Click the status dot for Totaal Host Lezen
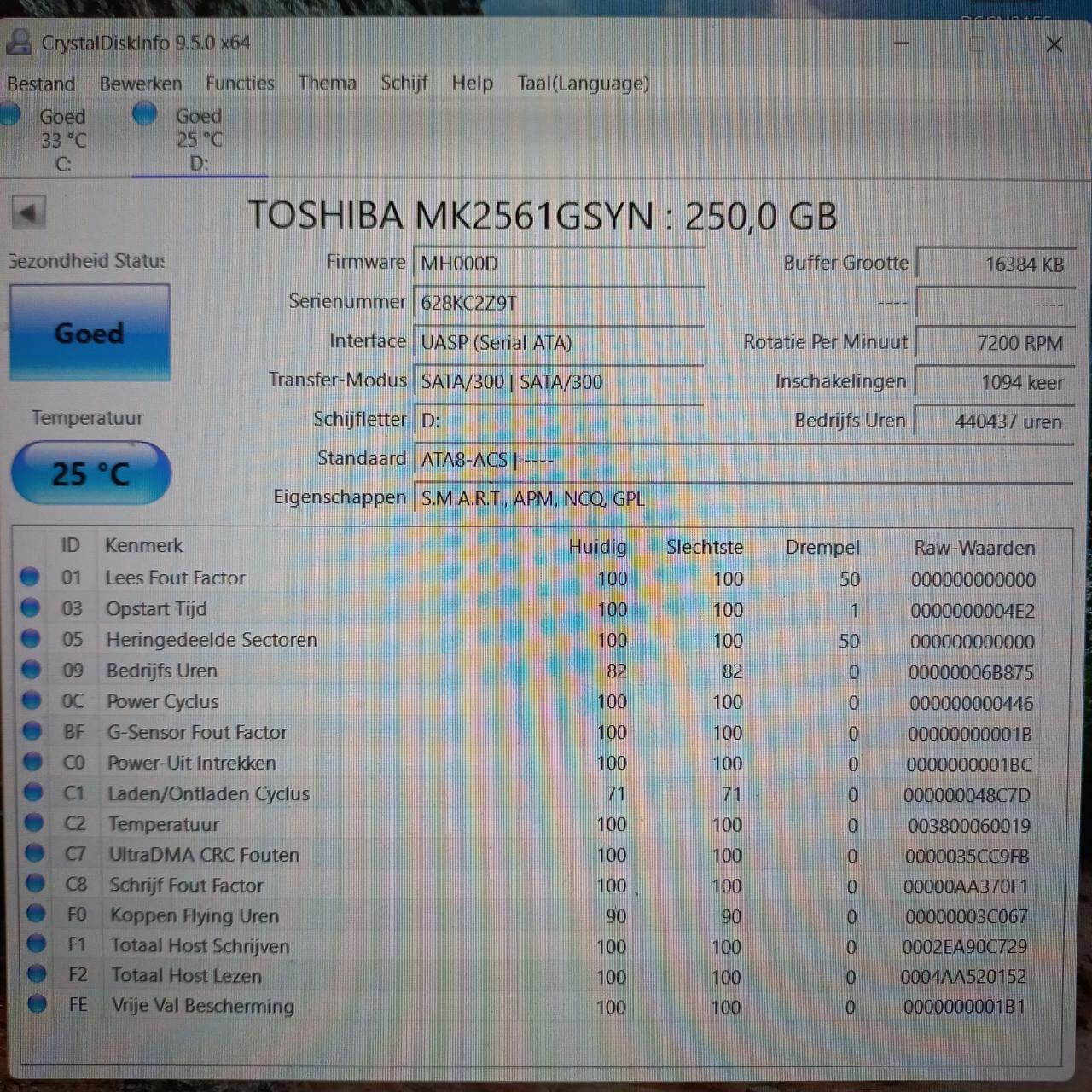The height and width of the screenshot is (1092, 1092). [x=37, y=973]
